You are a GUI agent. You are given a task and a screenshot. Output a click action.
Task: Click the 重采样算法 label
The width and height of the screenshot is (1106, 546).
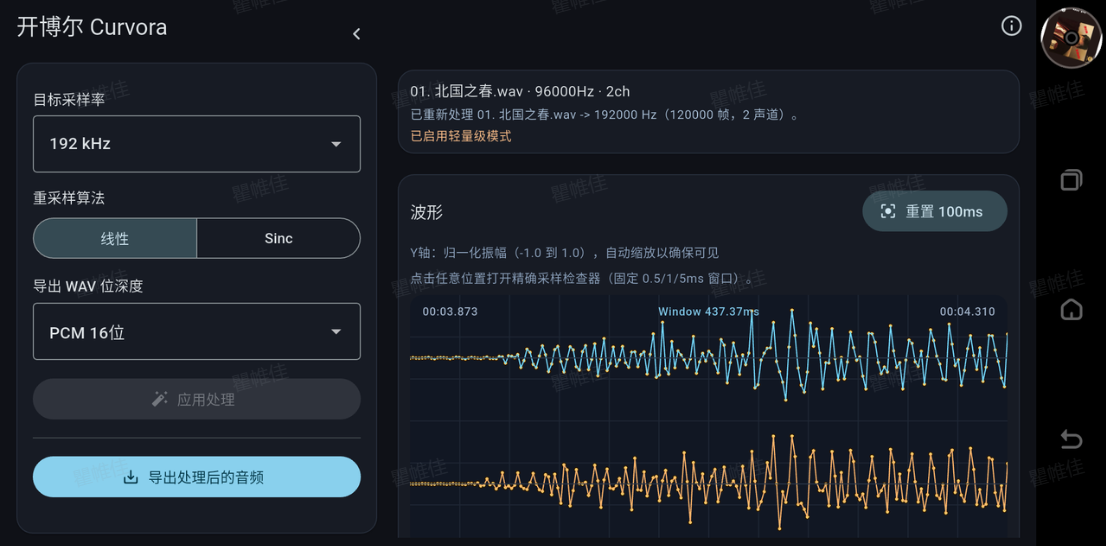[x=69, y=198]
